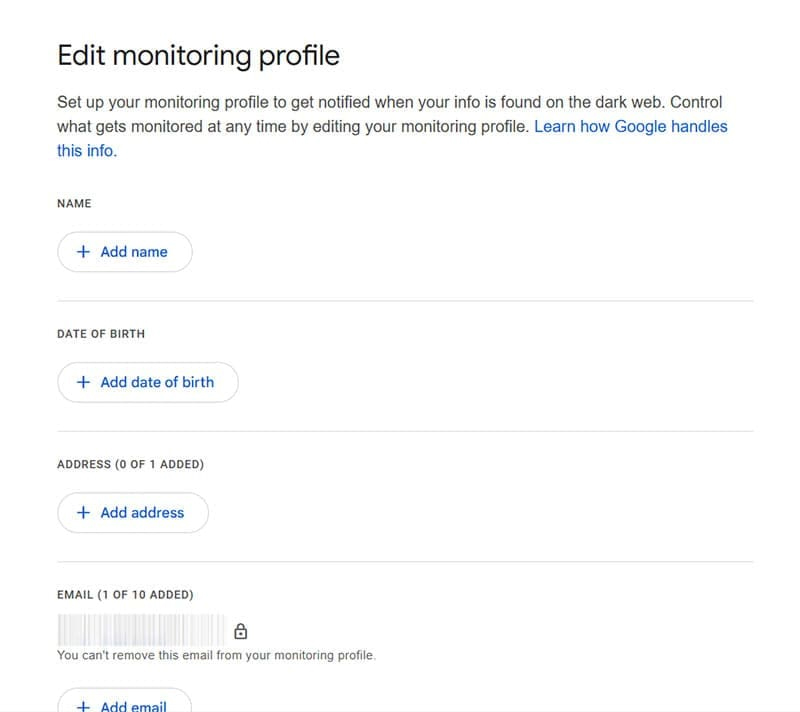Open the Learn how Google handles this info link
This screenshot has height=712, width=800.
(x=631, y=126)
